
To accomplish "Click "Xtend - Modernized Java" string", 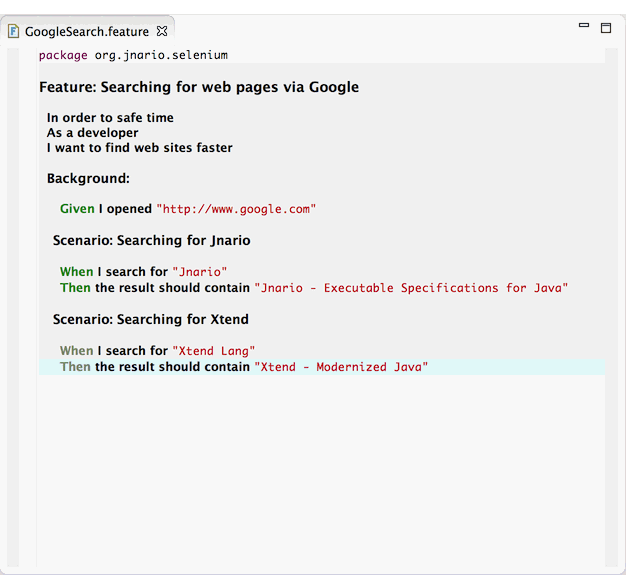I will tap(341, 367).
